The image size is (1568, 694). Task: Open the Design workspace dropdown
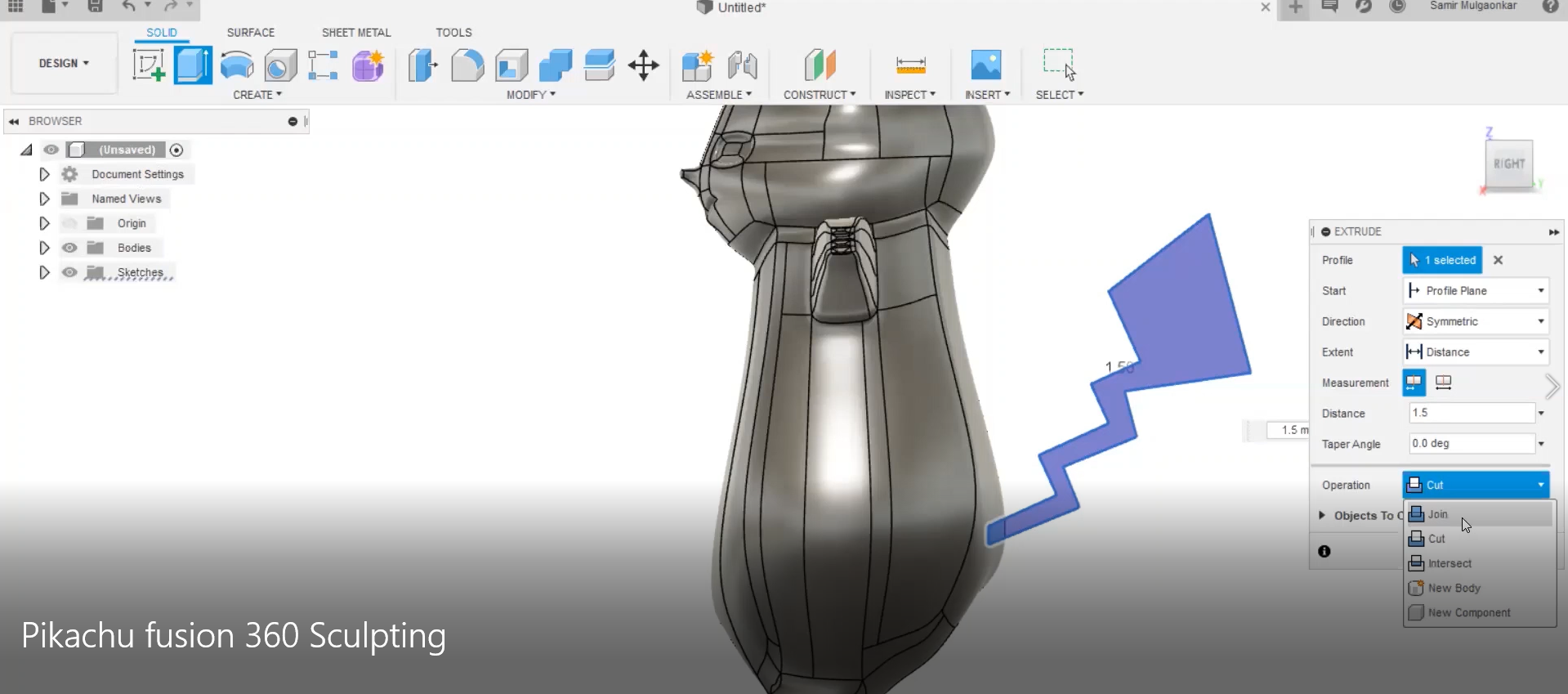click(64, 63)
